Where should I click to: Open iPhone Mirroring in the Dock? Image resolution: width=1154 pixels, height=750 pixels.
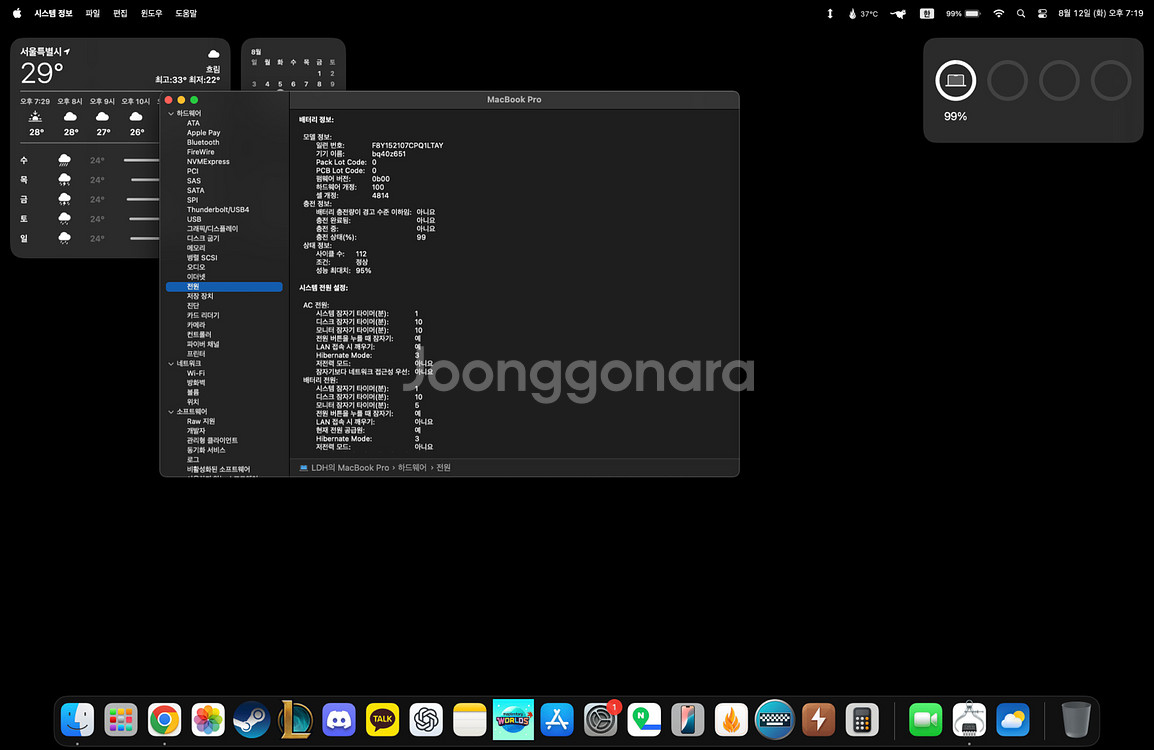point(687,719)
